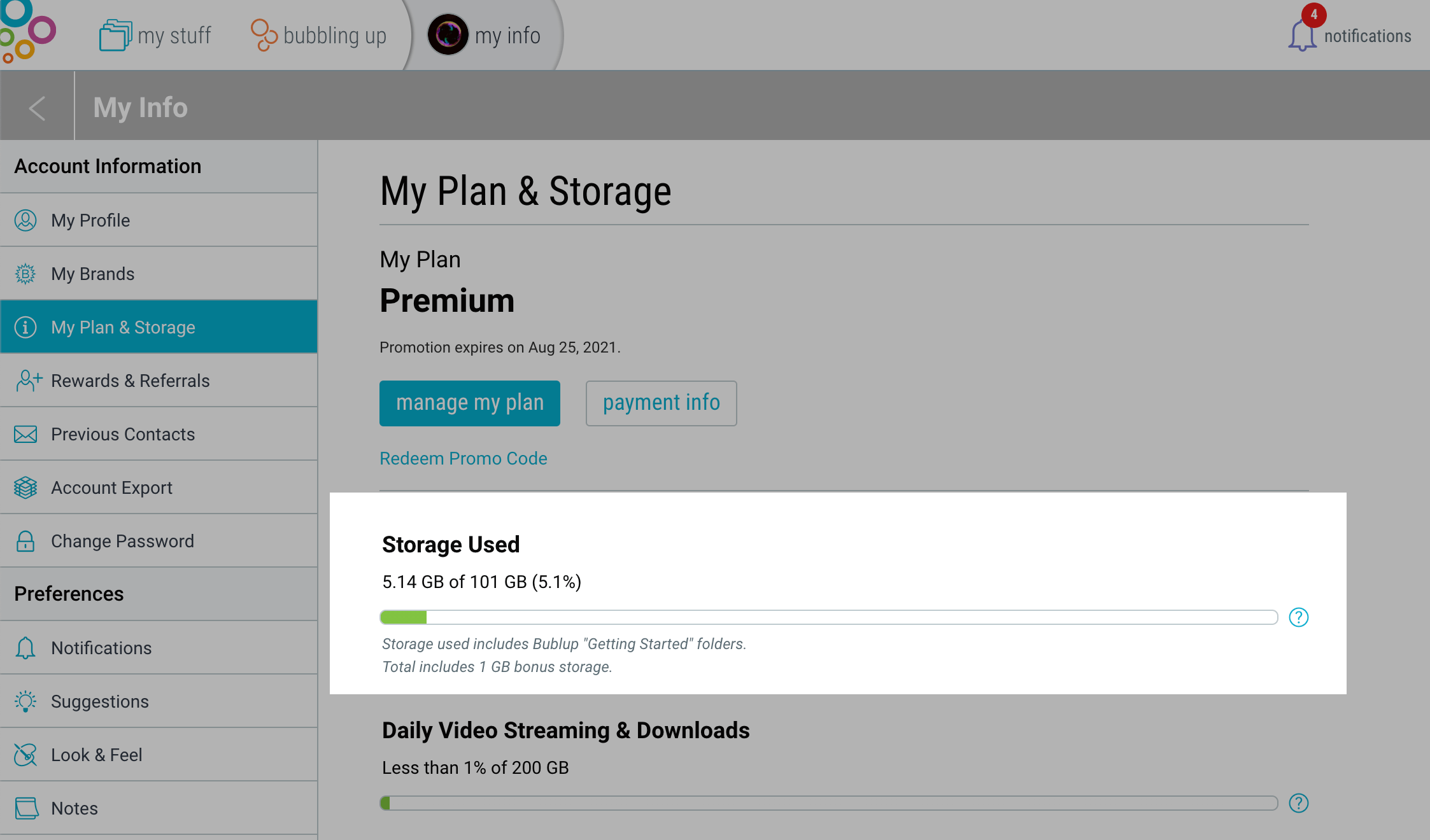
Task: Select Change Password option
Action: tap(159, 541)
